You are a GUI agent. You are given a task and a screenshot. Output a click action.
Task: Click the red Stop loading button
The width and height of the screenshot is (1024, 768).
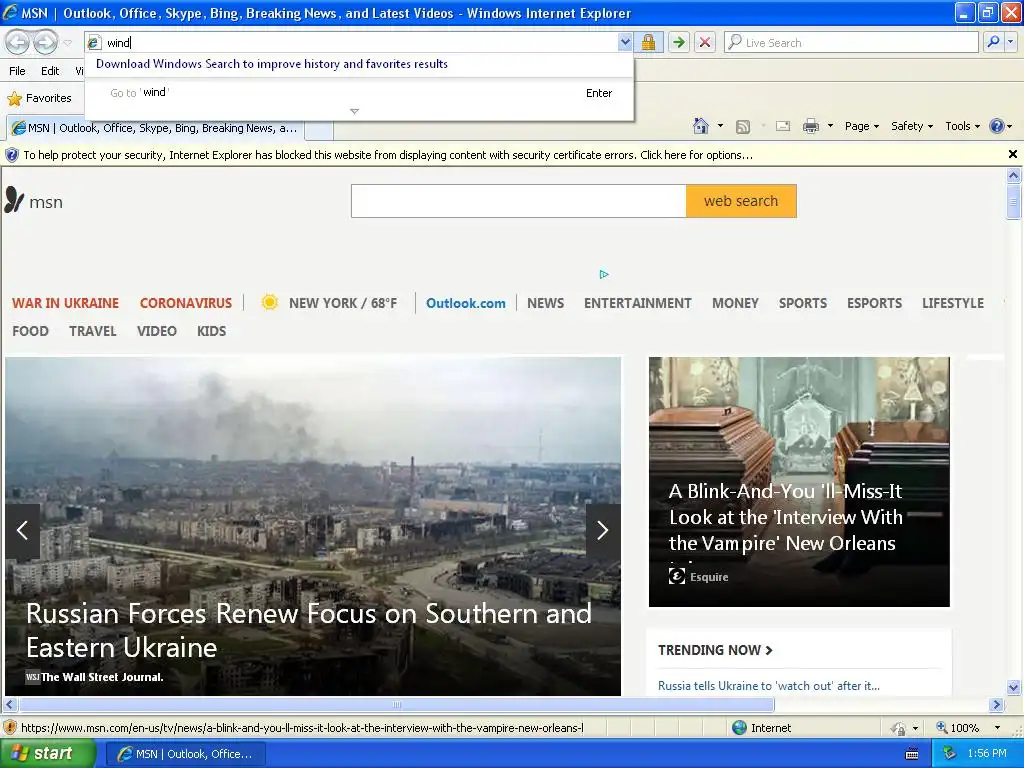[x=705, y=42]
